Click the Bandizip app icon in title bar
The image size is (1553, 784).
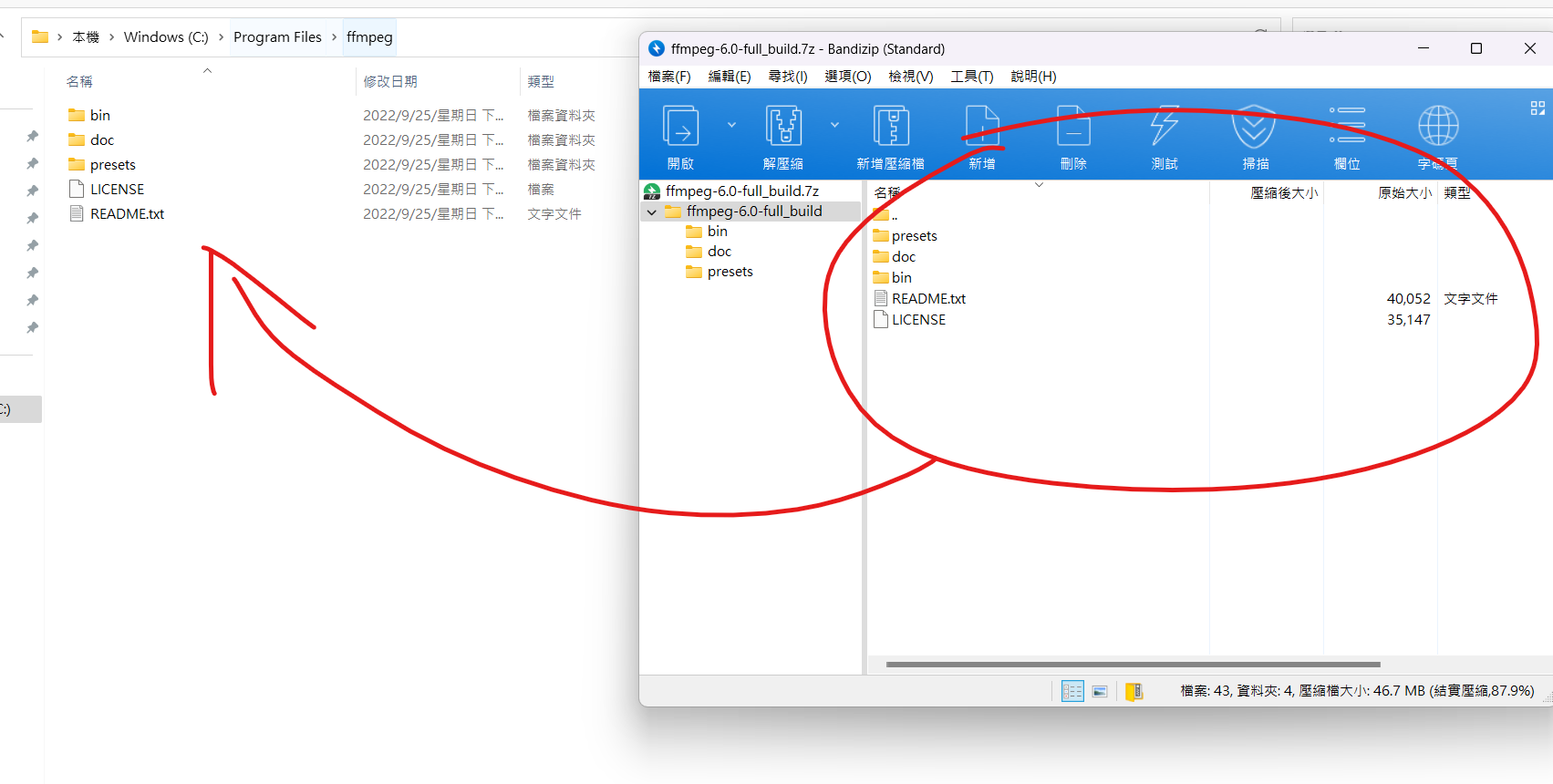click(x=657, y=48)
